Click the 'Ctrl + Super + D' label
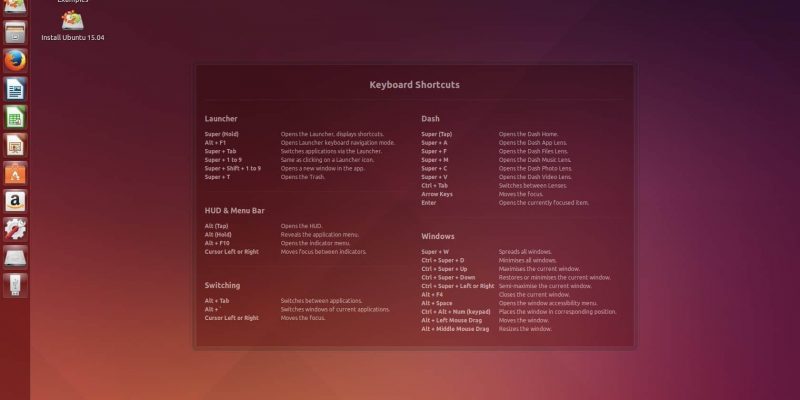800x400 pixels. (443, 260)
